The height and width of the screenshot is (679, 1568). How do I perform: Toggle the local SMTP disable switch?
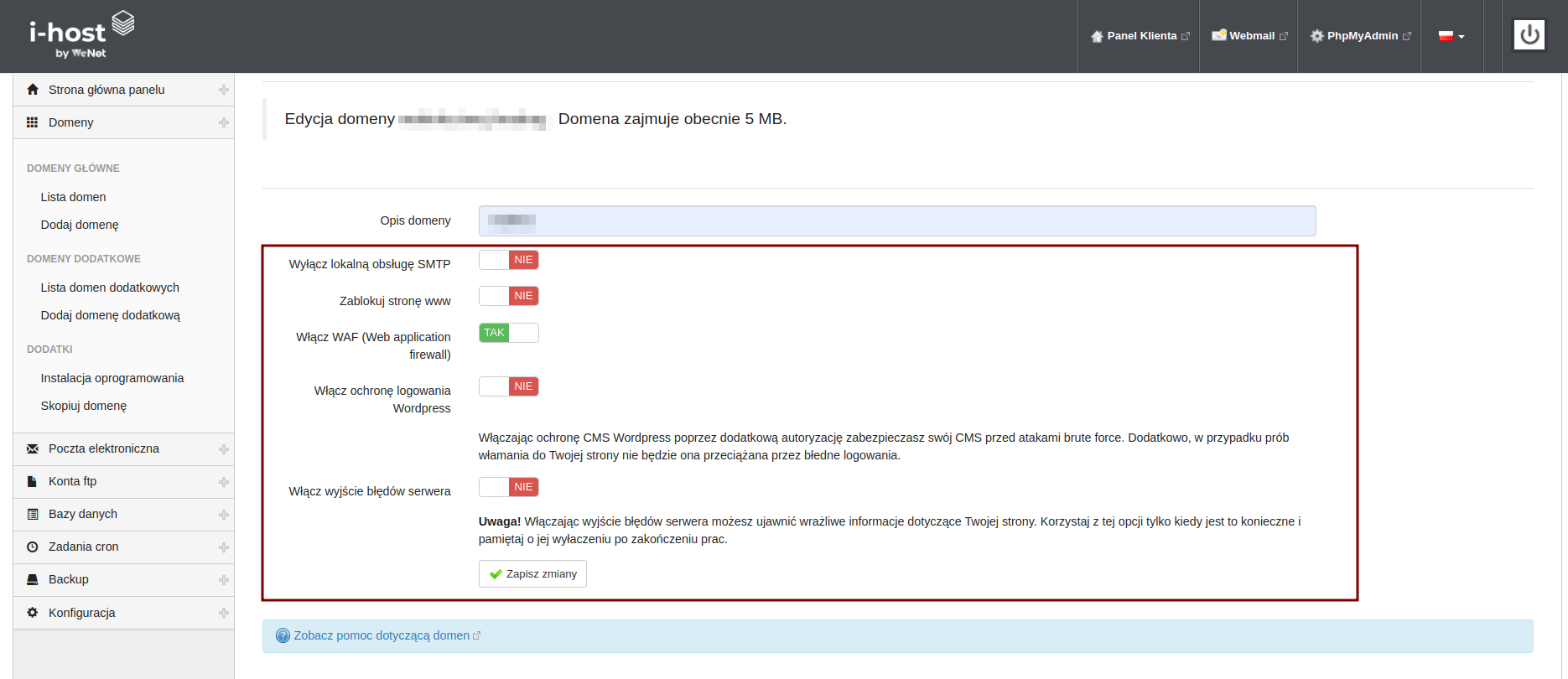point(508,260)
